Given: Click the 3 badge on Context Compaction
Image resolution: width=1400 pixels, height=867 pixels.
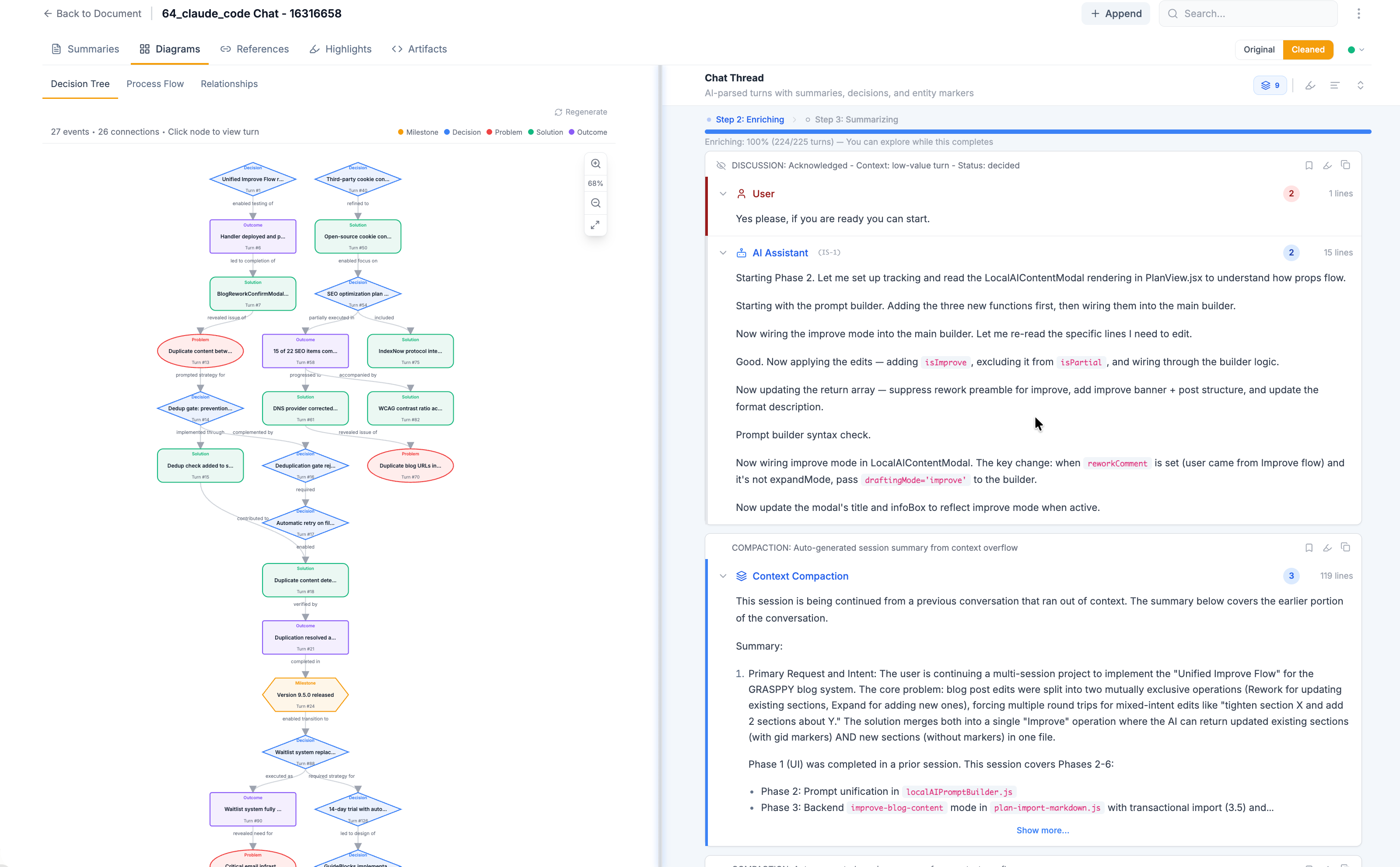Looking at the screenshot, I should pos(1291,576).
